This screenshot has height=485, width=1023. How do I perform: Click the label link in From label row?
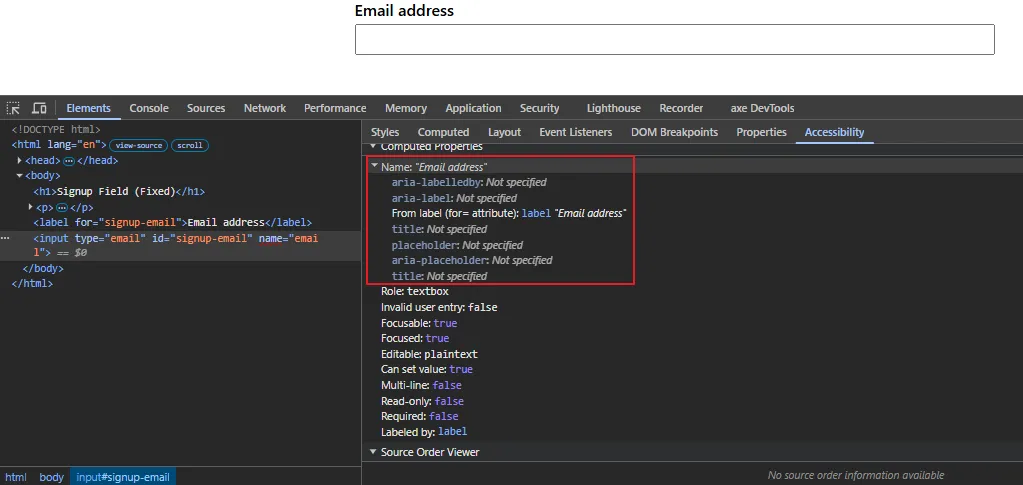click(536, 213)
